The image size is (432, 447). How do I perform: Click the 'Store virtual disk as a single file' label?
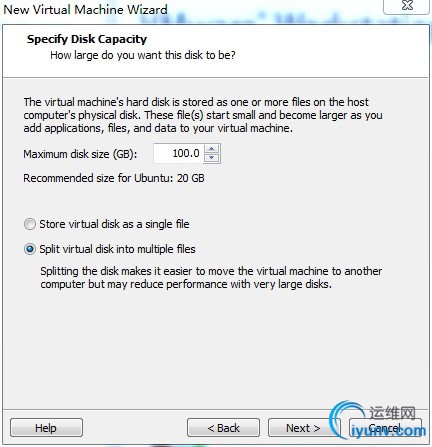[x=114, y=224]
